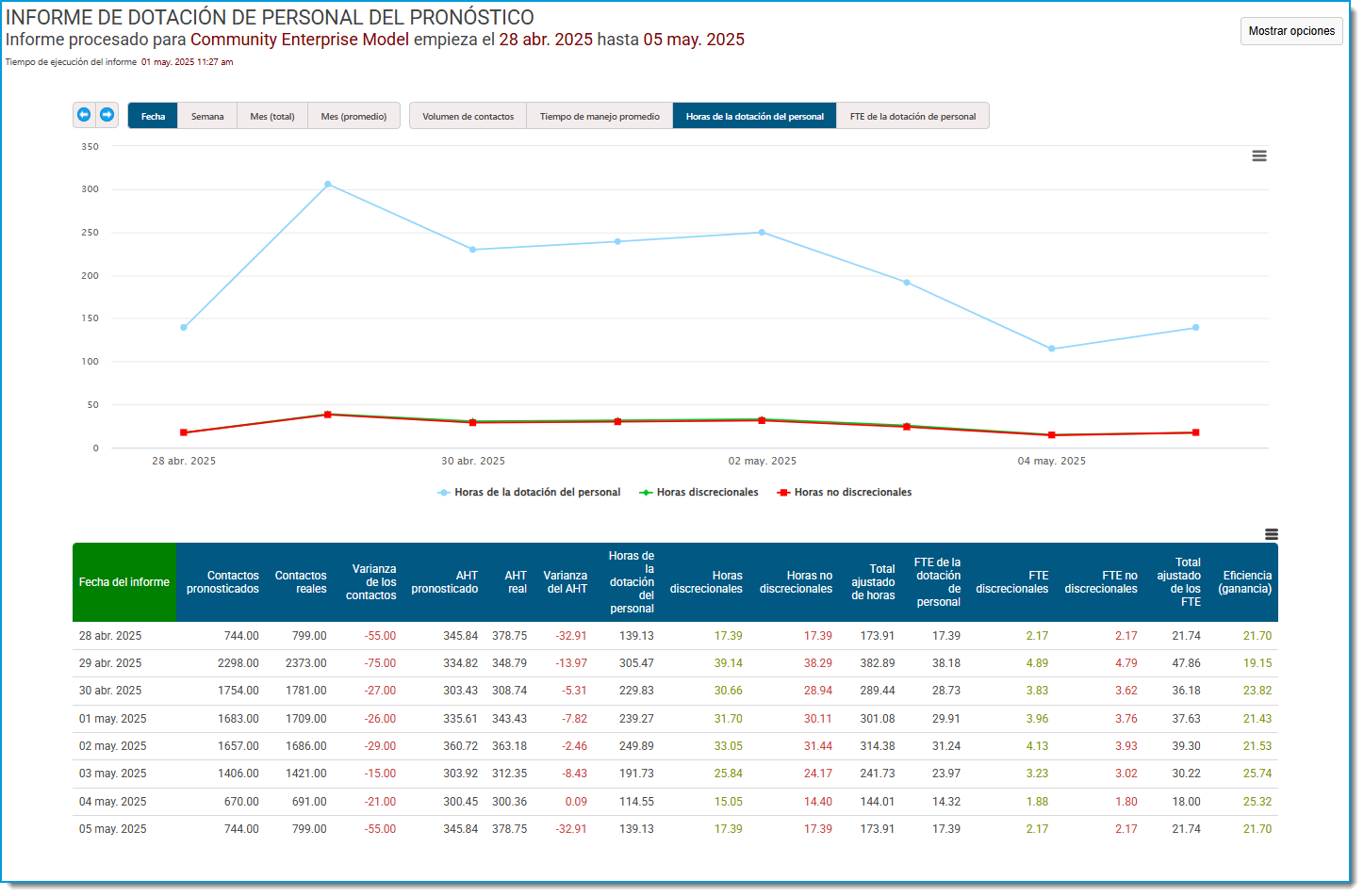Viewport: 1364px width, 896px height.
Task: Click the 29 abr. data point on blue line
Action: tap(328, 185)
